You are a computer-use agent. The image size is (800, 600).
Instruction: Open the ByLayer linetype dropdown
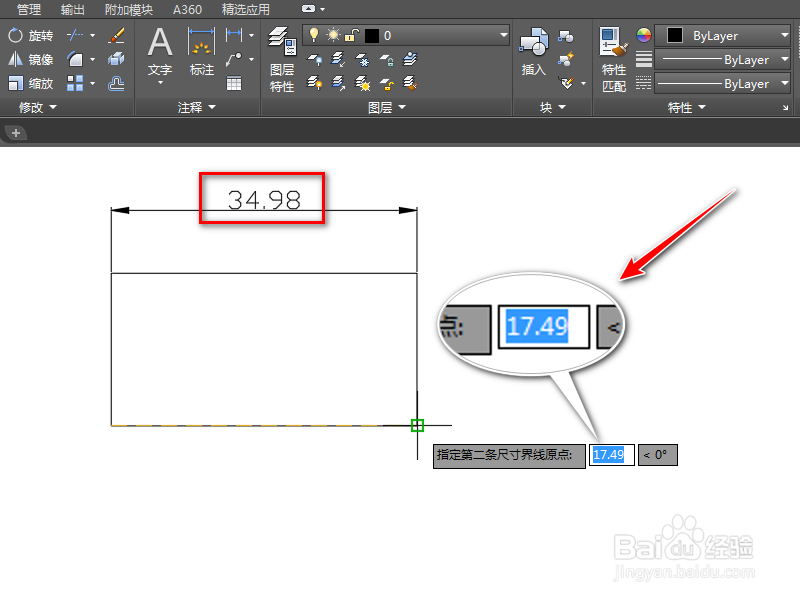tap(785, 83)
